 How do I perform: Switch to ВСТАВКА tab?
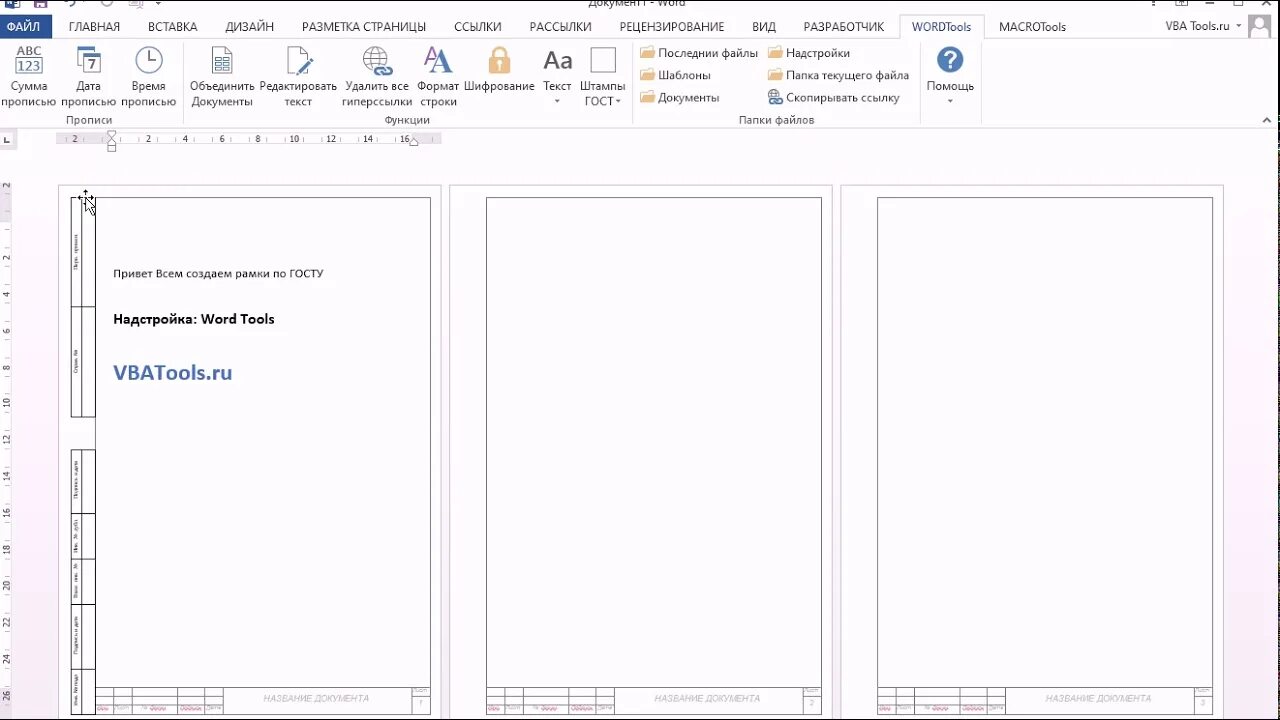(x=172, y=27)
